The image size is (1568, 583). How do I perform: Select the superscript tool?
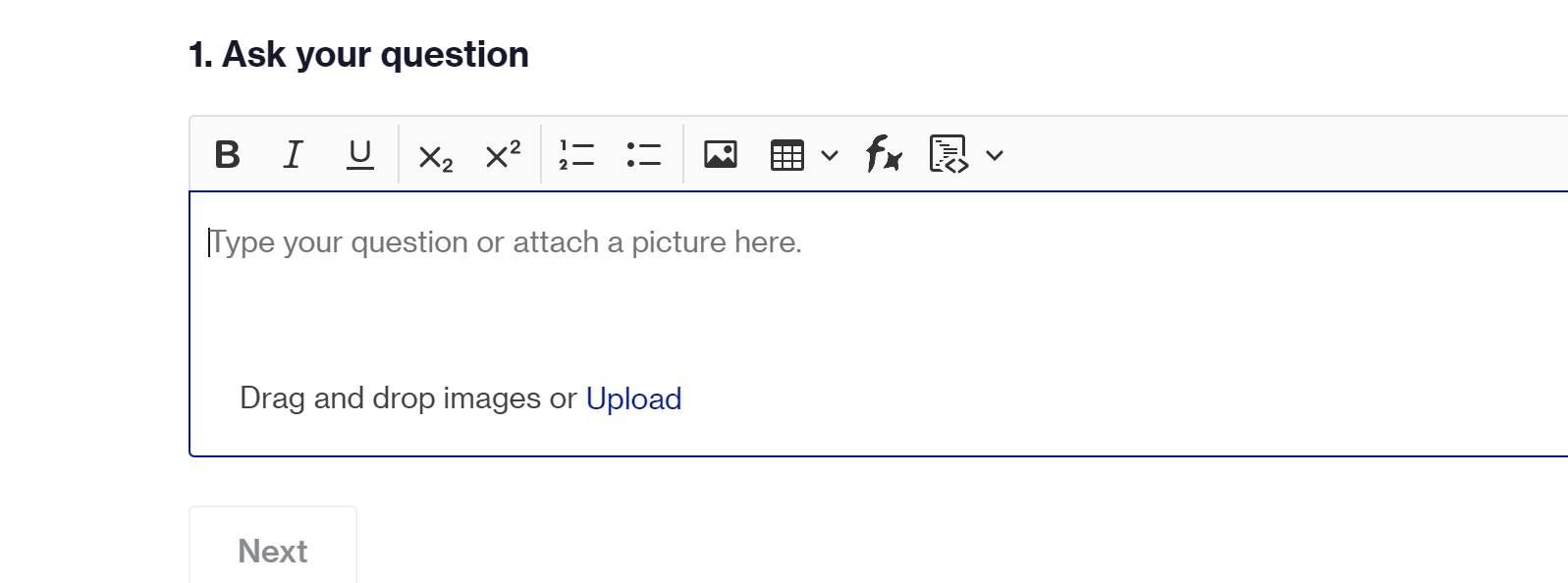coord(501,153)
